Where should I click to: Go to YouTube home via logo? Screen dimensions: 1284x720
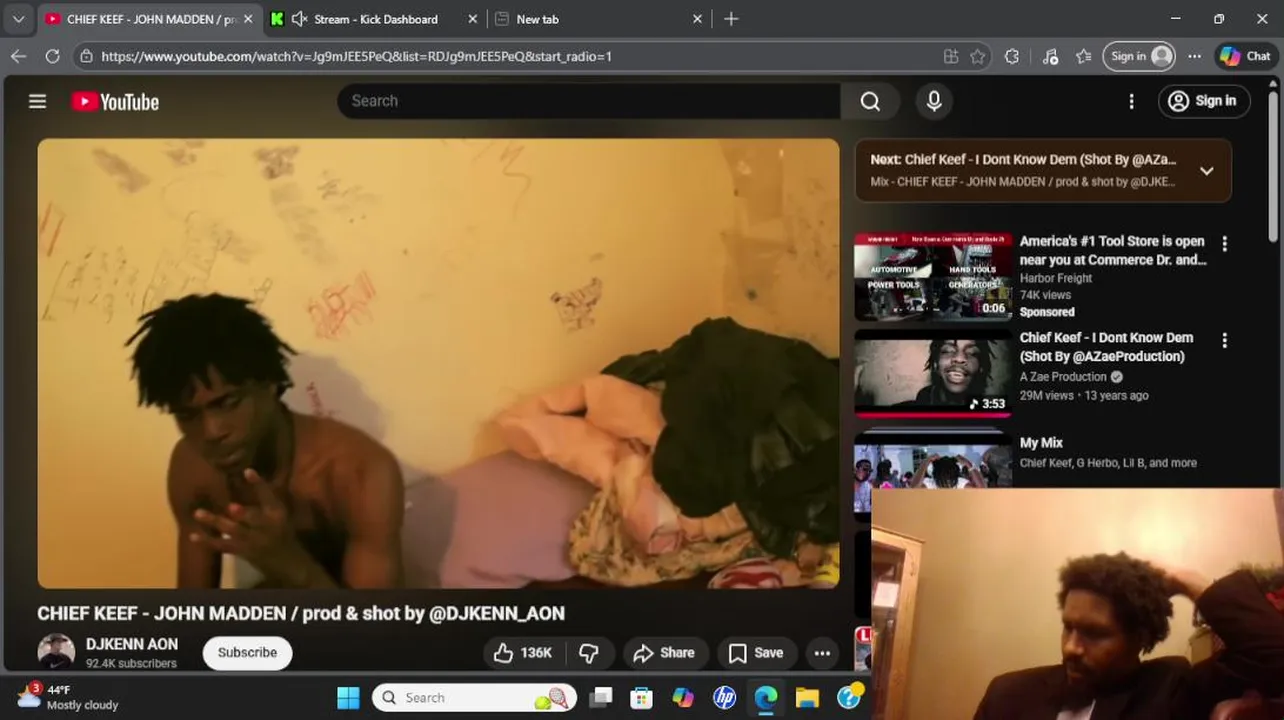tap(115, 102)
